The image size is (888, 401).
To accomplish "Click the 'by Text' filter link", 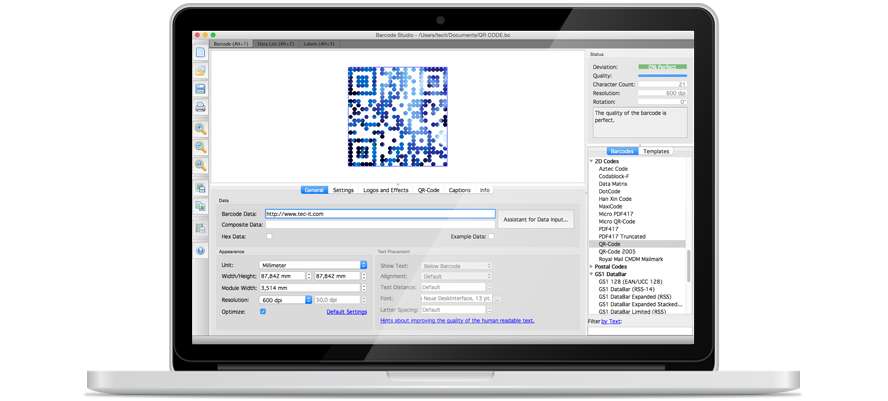I will 610,322.
